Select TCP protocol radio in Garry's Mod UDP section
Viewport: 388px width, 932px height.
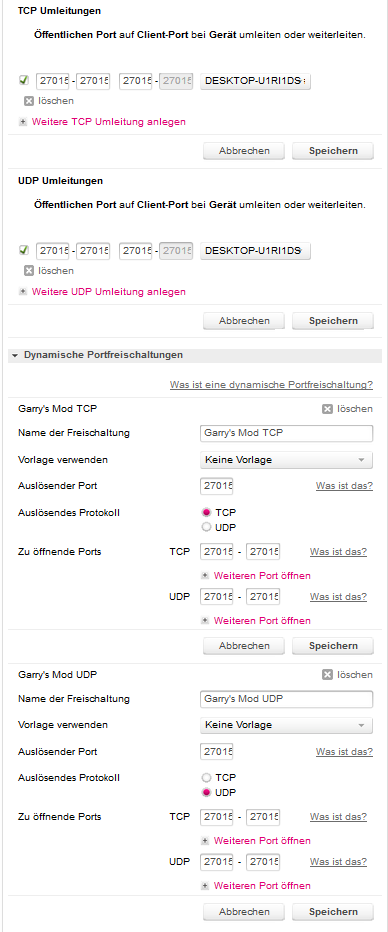206,777
